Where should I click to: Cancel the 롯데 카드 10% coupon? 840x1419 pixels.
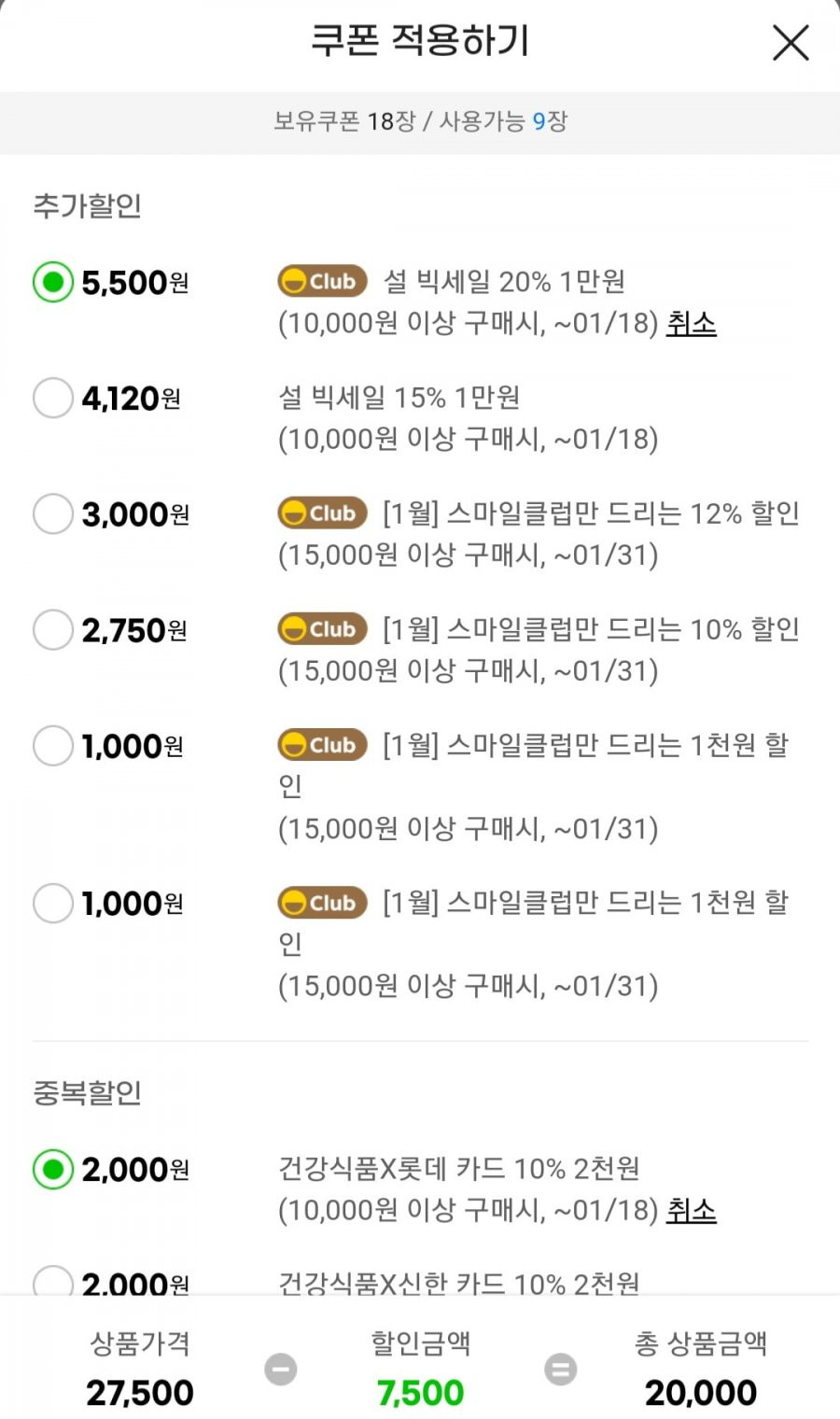point(691,1210)
